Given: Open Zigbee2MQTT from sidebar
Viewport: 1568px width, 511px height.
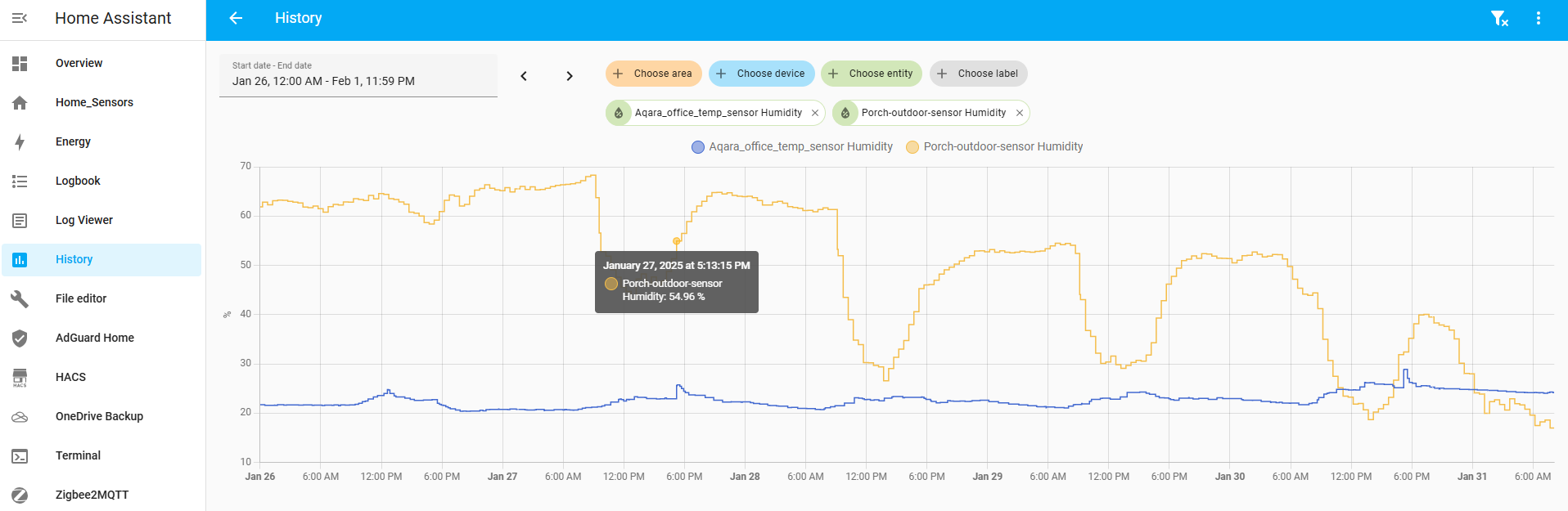Looking at the screenshot, I should 92,495.
